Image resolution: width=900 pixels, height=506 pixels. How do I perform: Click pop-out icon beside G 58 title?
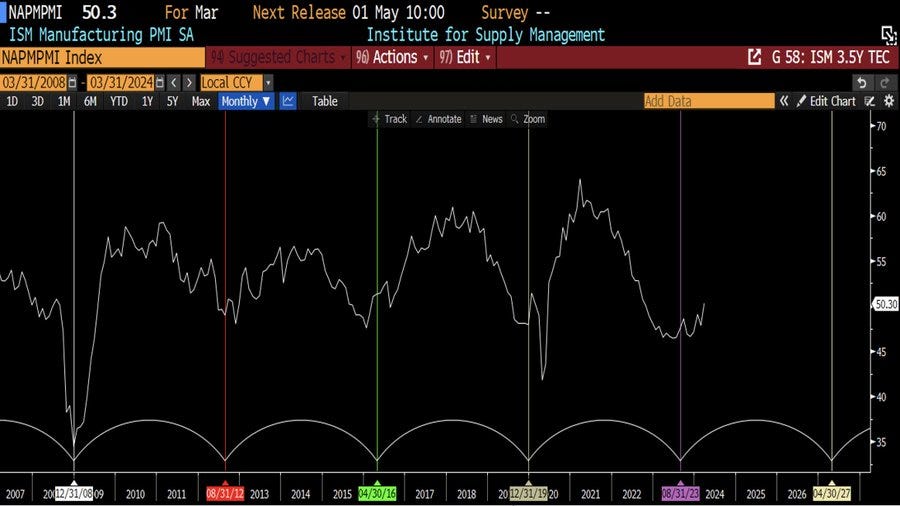click(755, 58)
